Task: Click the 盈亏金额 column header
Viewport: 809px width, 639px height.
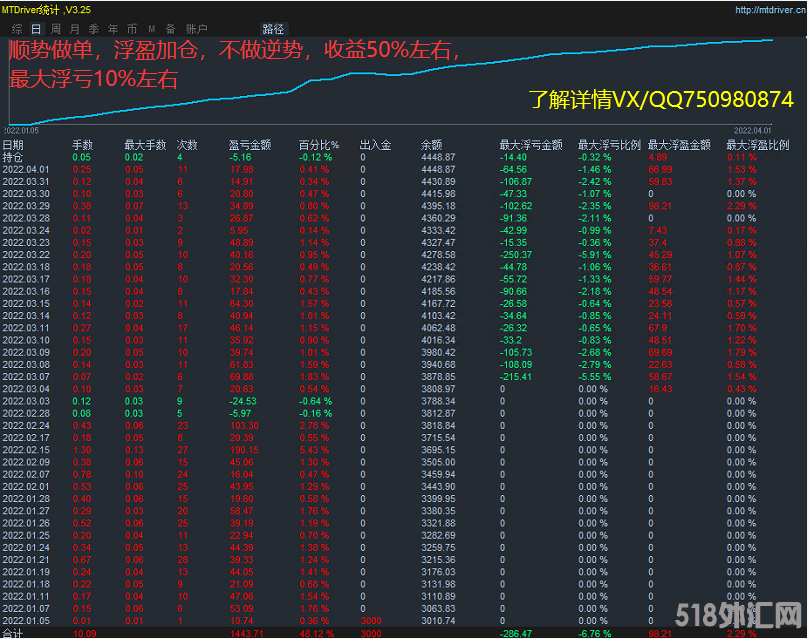Action: 250,145
